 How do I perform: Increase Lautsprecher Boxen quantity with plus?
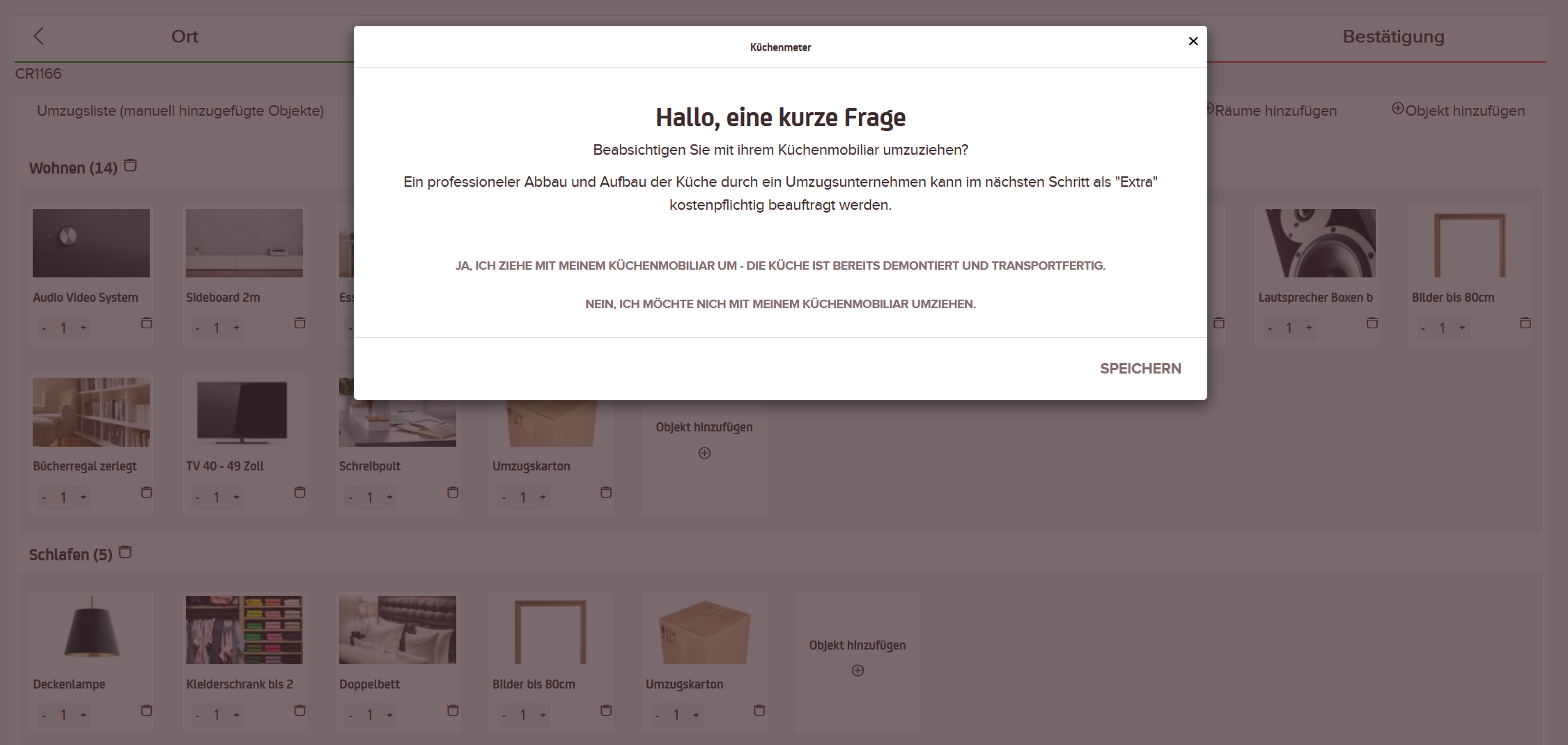click(1309, 328)
